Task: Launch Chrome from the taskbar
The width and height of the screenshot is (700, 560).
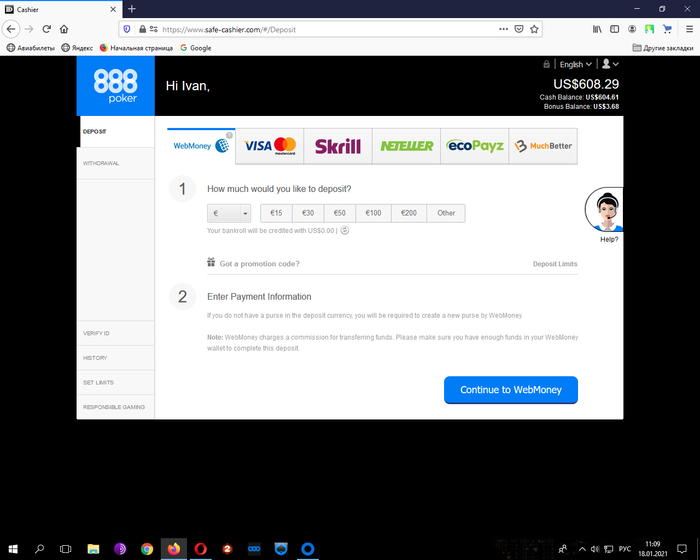Action: (147, 548)
